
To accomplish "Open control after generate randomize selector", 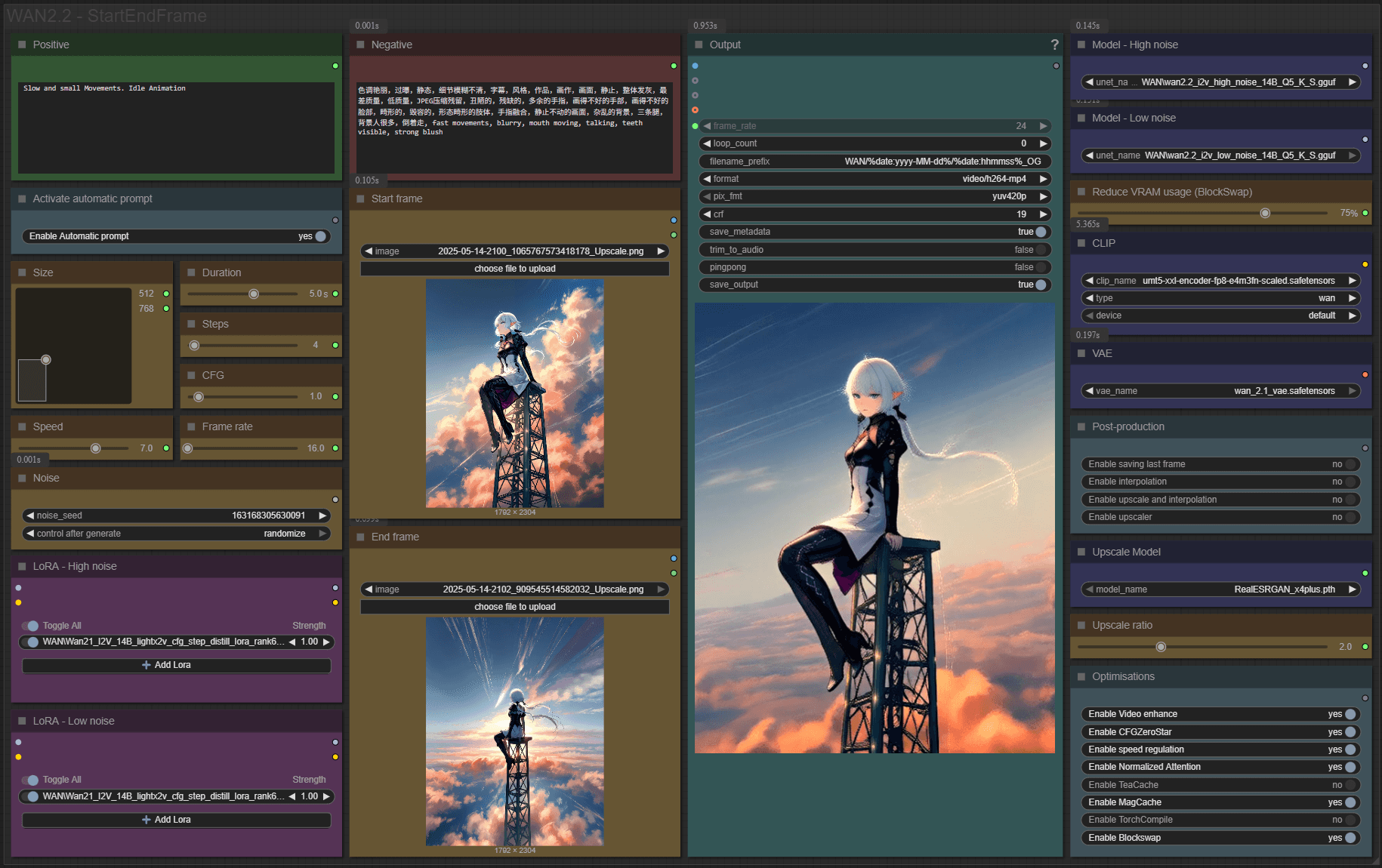I will tap(177, 534).
